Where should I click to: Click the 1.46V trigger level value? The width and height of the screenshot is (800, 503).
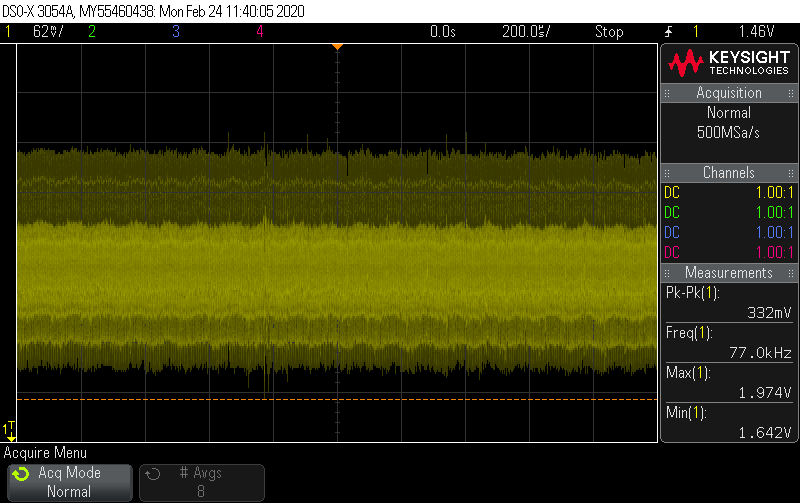pyautogui.click(x=757, y=32)
